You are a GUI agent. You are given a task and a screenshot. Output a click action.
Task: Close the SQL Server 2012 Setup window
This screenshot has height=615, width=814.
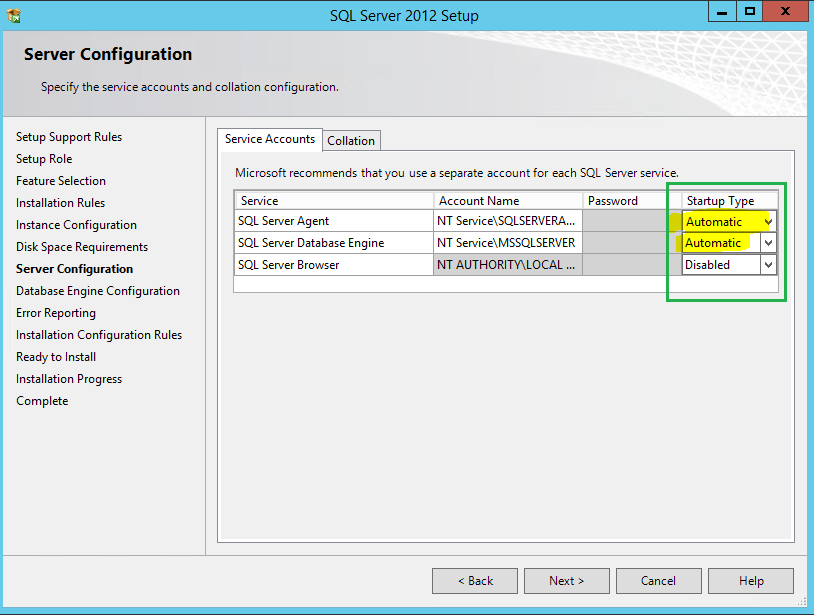click(x=785, y=11)
